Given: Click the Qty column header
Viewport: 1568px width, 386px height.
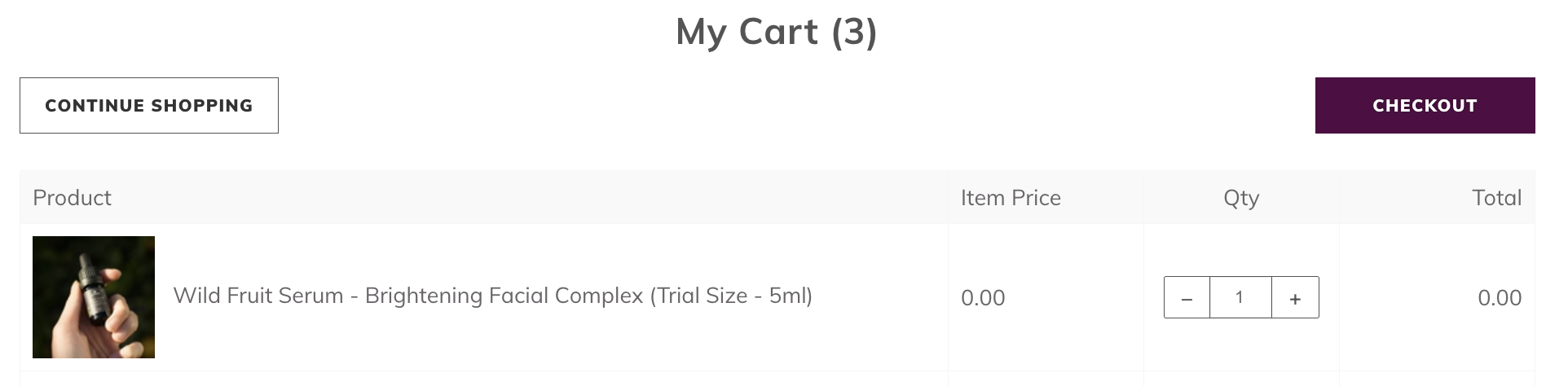Looking at the screenshot, I should (1241, 198).
